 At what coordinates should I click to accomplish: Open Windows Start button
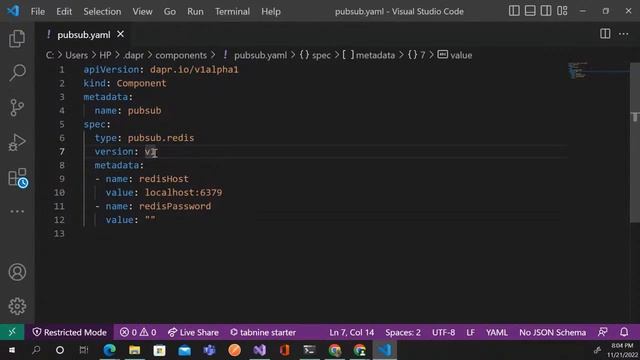click(12, 350)
